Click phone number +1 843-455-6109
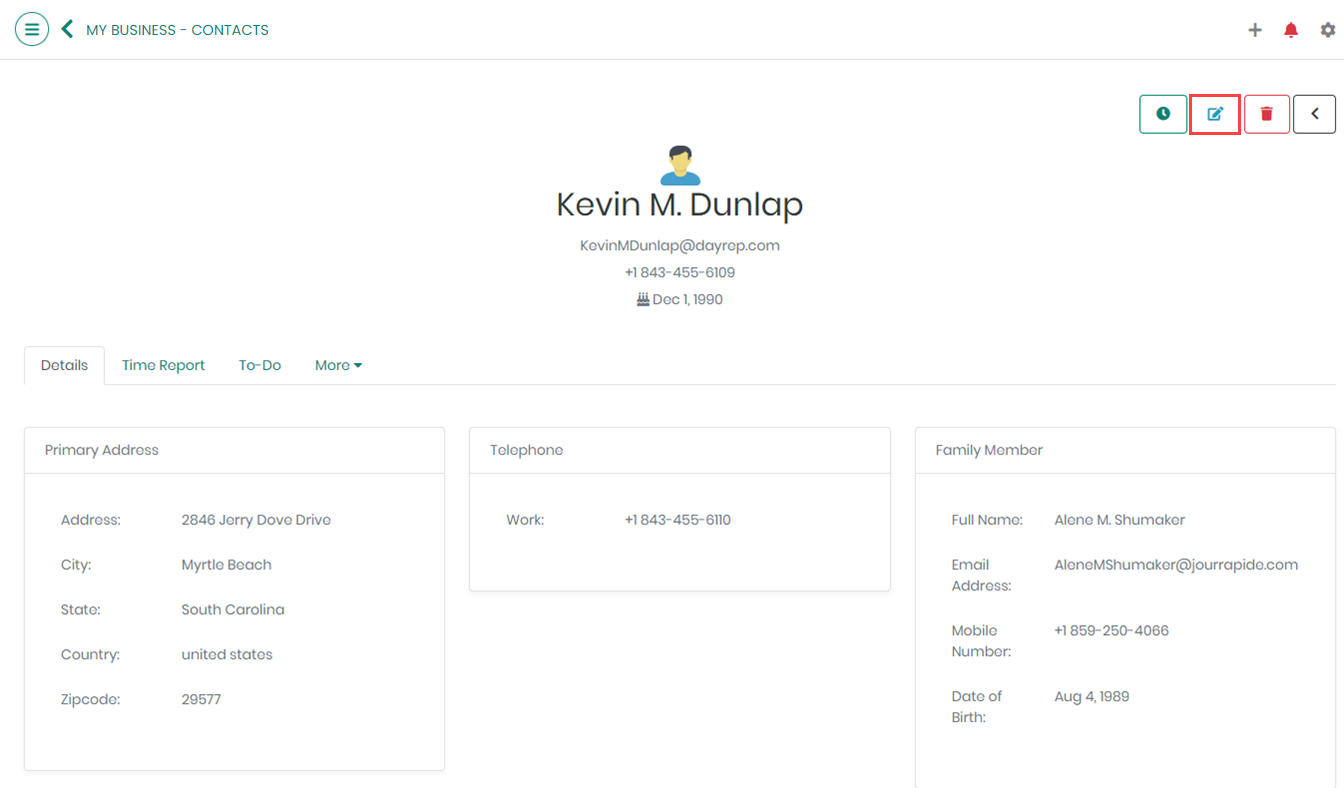The width and height of the screenshot is (1344, 788). (x=680, y=272)
